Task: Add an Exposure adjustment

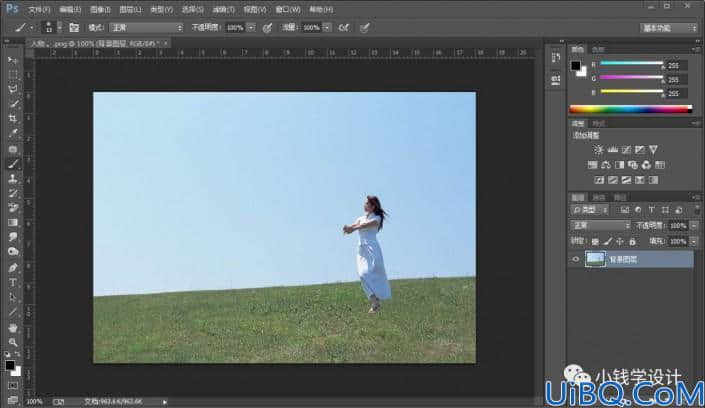Action: pyautogui.click(x=640, y=149)
